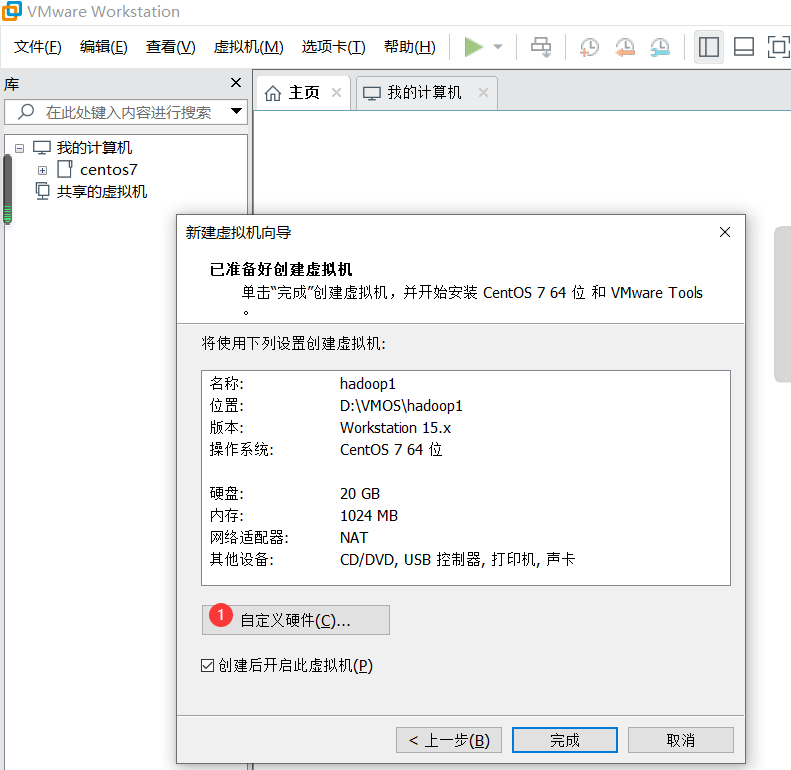Click the Revert to Snapshot icon

coord(625,47)
